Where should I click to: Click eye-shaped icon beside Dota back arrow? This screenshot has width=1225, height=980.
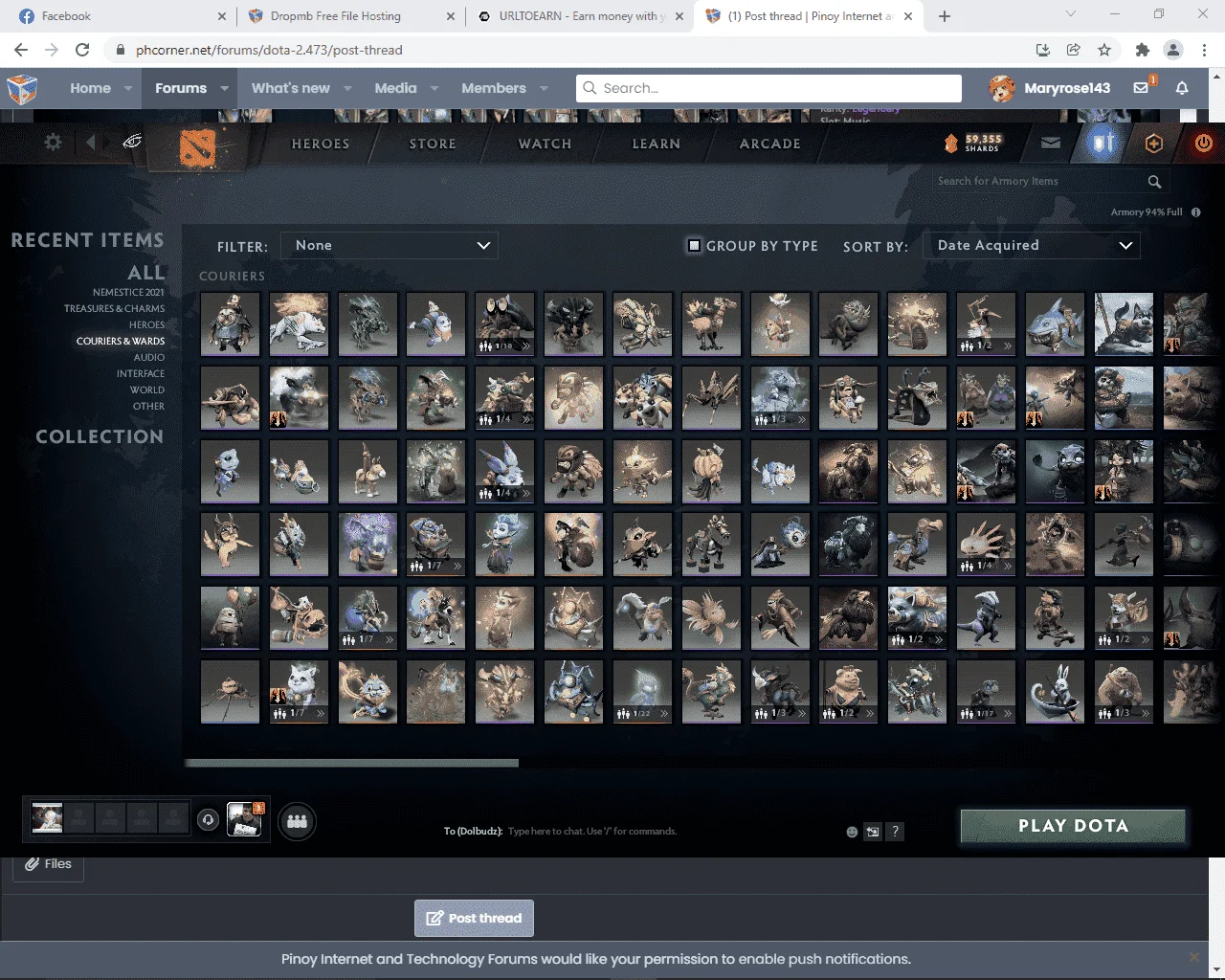[132, 143]
